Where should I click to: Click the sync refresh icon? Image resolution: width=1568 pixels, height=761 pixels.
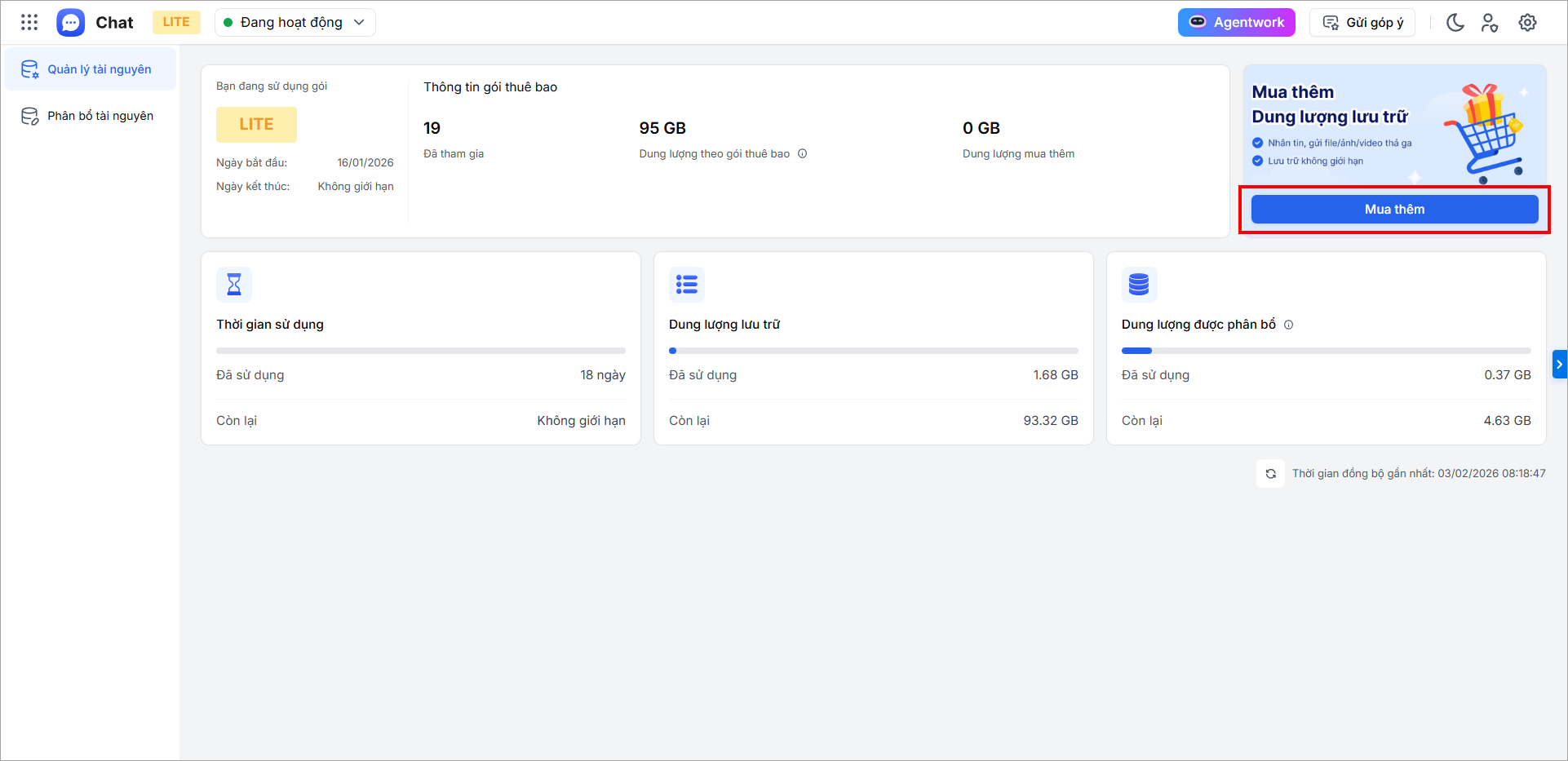click(1270, 473)
